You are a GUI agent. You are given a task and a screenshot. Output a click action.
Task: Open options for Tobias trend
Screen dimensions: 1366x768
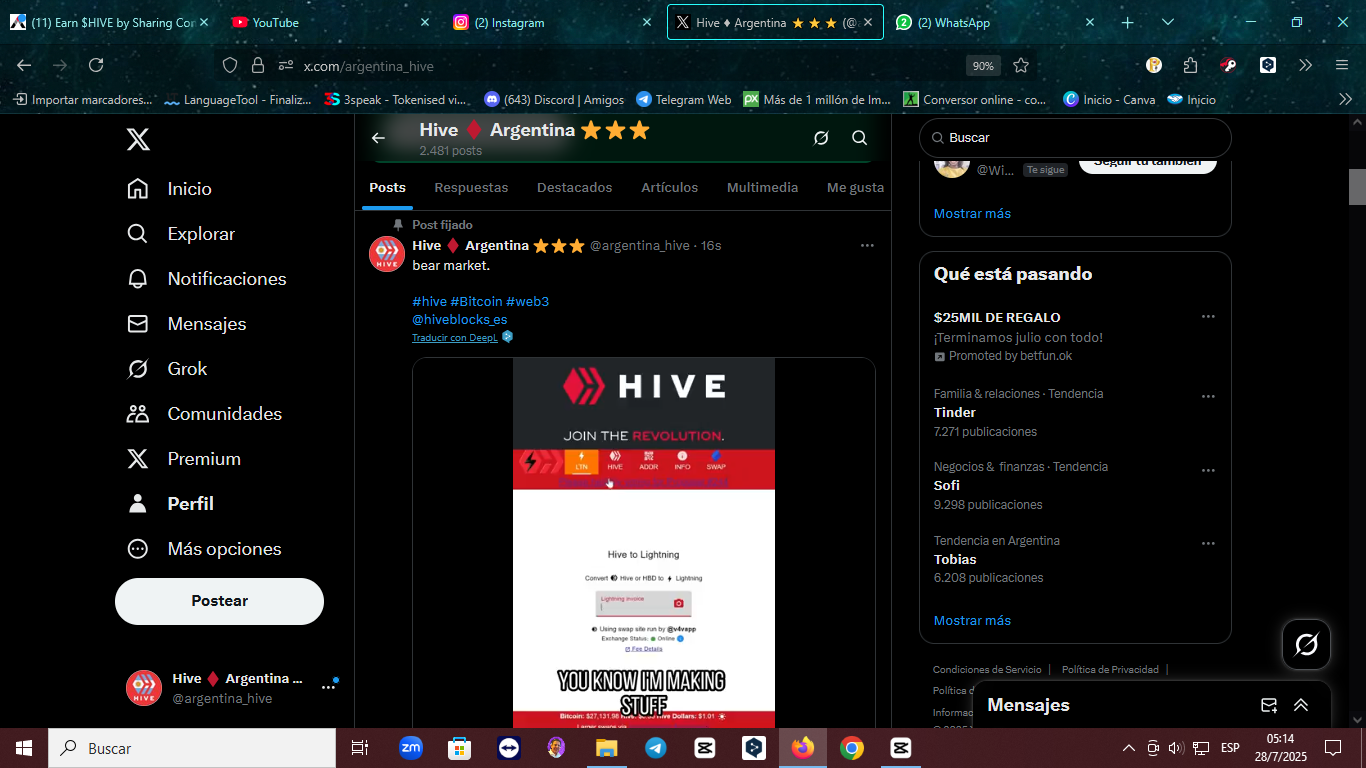[1208, 544]
